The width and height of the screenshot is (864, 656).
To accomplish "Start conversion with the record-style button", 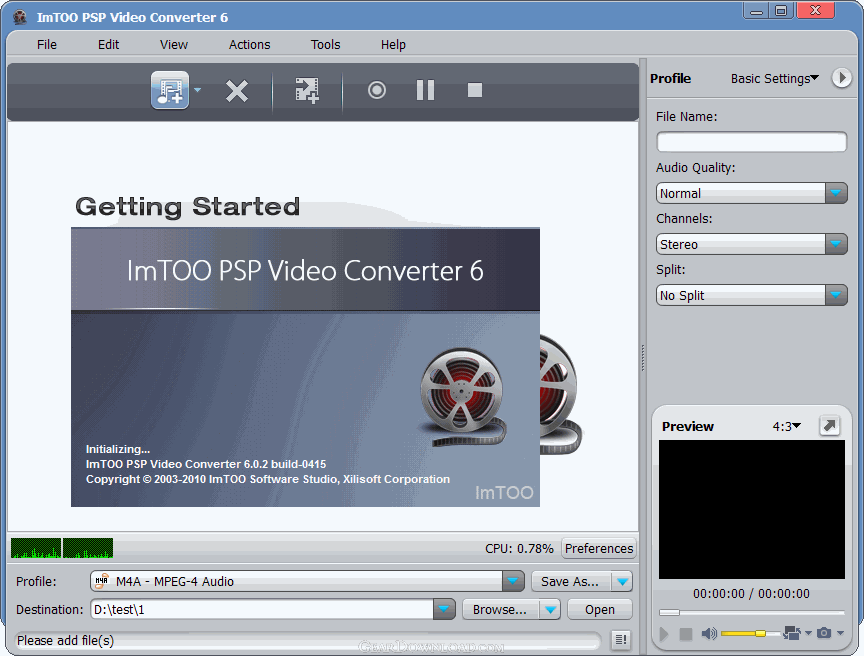I will (377, 90).
